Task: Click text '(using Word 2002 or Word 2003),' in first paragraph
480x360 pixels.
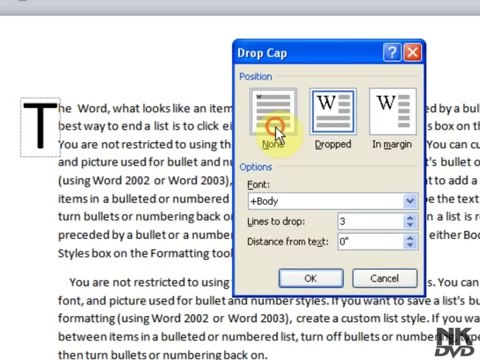Action: 144,181
